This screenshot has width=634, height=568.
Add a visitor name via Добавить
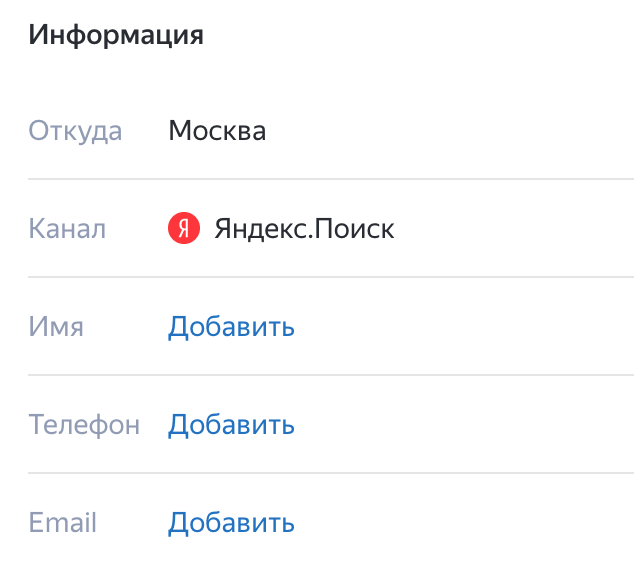[231, 327]
